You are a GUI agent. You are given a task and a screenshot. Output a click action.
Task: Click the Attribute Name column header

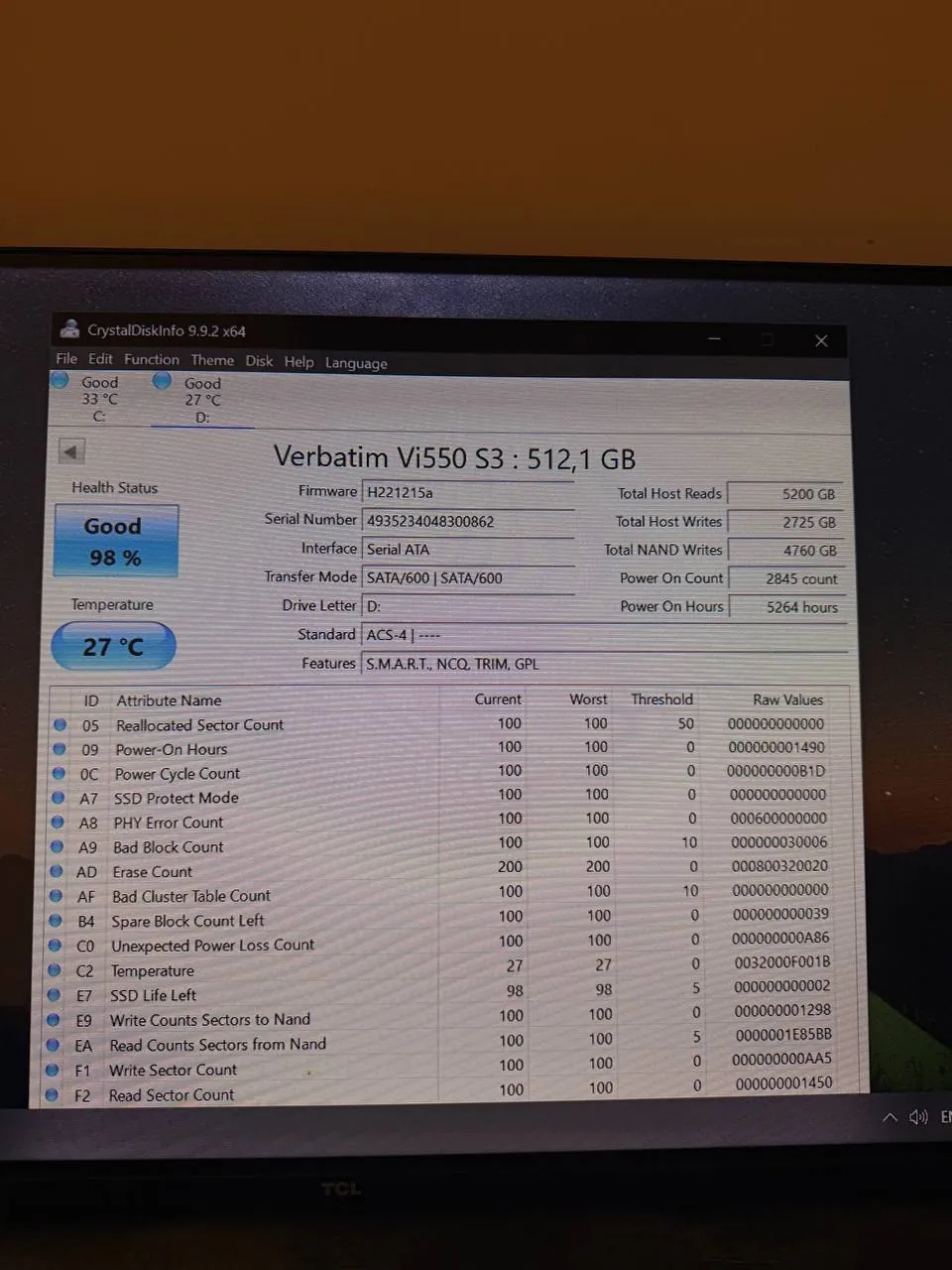click(x=169, y=700)
